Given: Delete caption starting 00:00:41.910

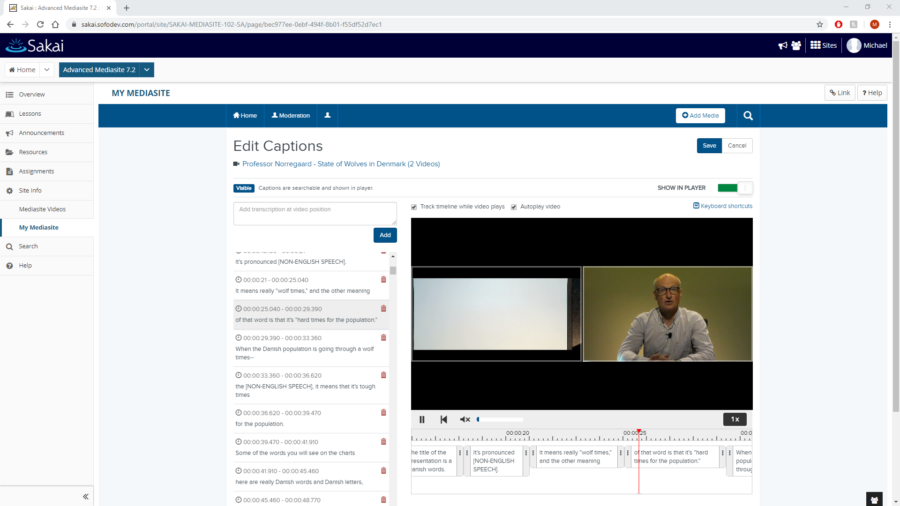Looking at the screenshot, I should [383, 470].
